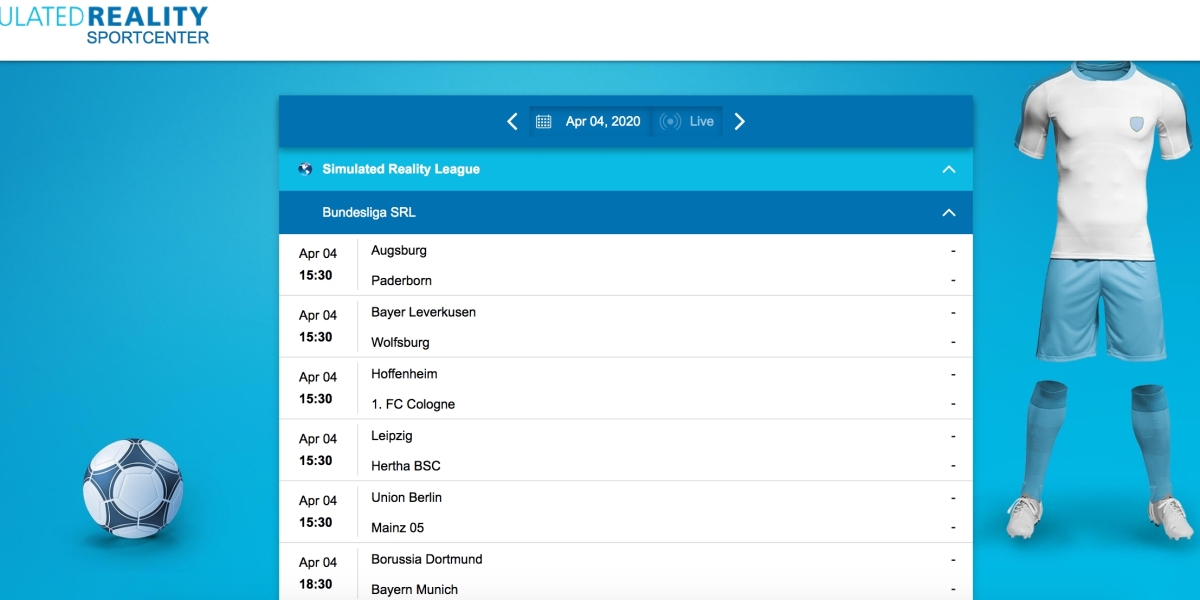Select Union Berlin vs Mainz 05 match

pos(625,513)
